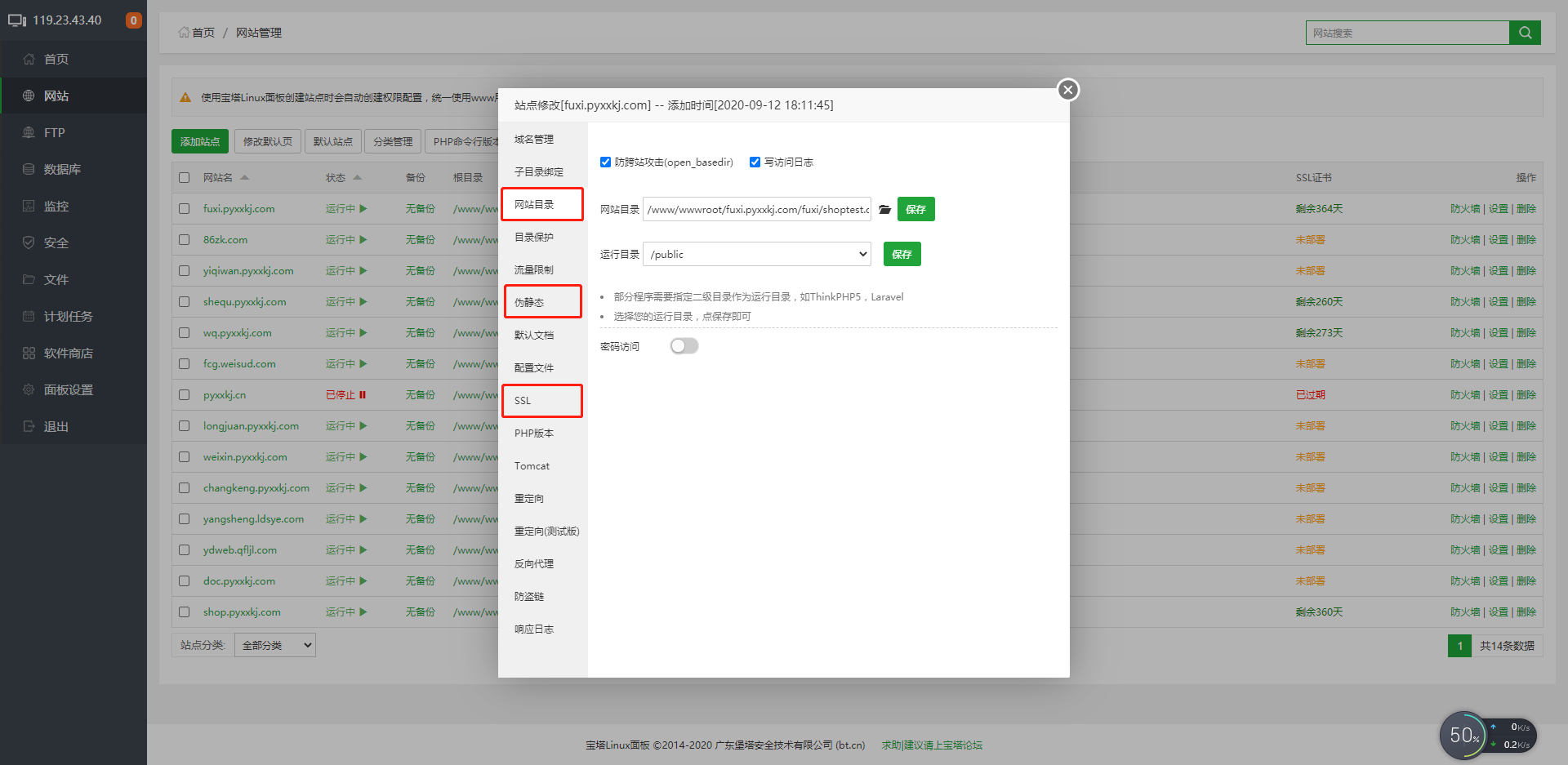Click the home icon in the sidebar

pyautogui.click(x=29, y=59)
